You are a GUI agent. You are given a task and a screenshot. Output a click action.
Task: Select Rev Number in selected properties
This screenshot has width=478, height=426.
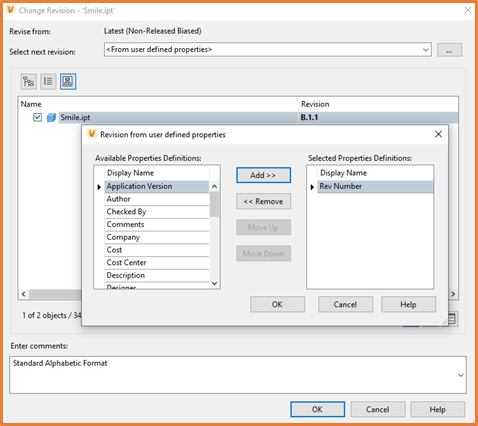point(375,186)
